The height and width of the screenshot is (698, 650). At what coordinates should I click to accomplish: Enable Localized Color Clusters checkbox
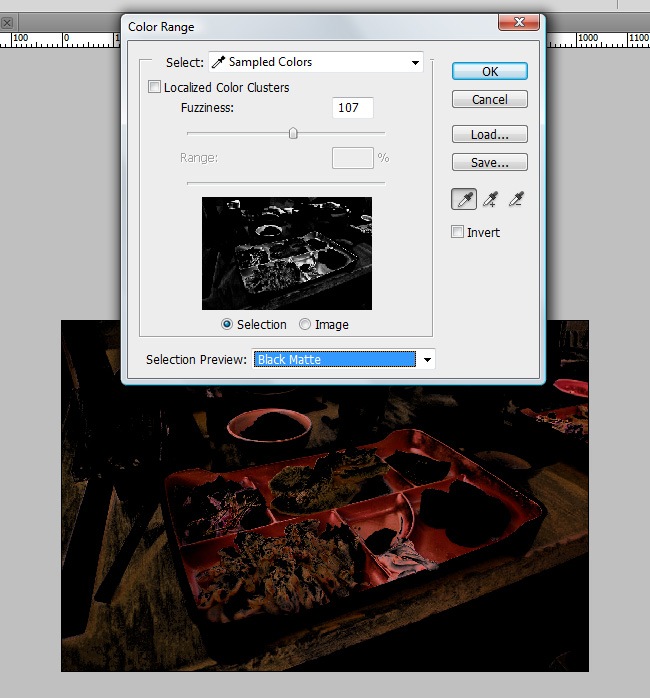(154, 88)
